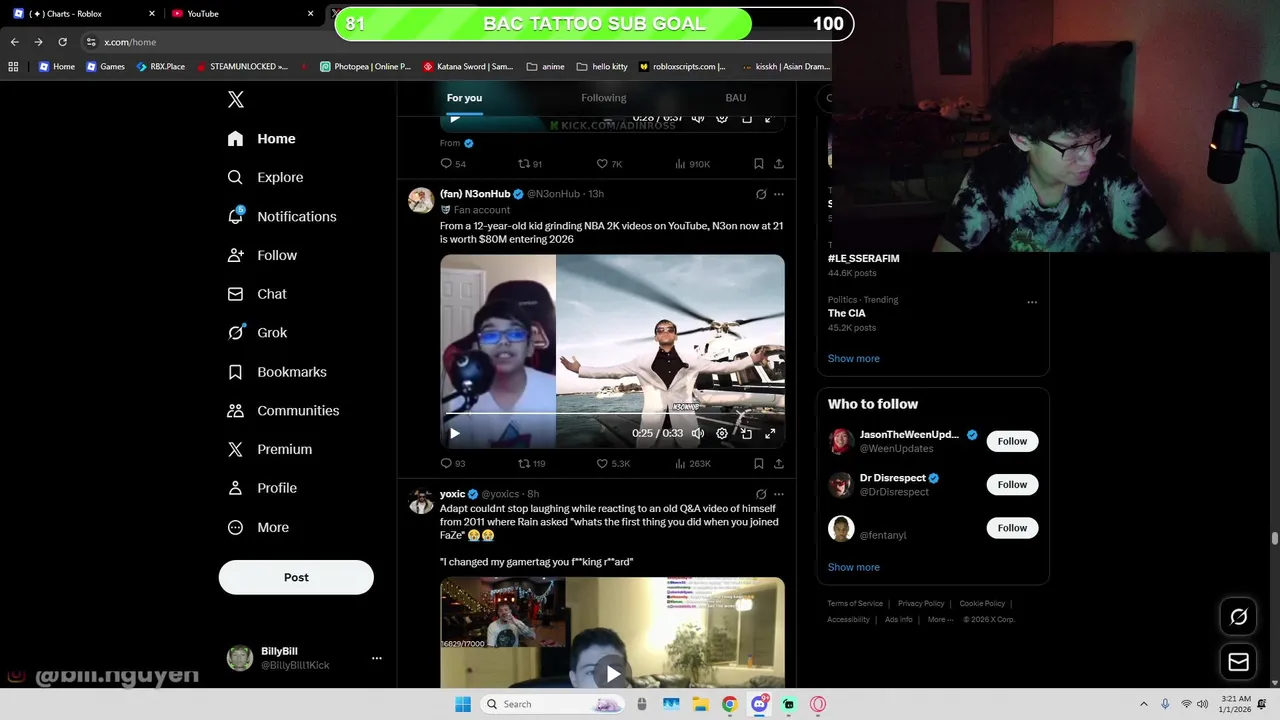Click the N3onHub Grok explain icon
Image resolution: width=1280 pixels, height=720 pixels.
(761, 194)
